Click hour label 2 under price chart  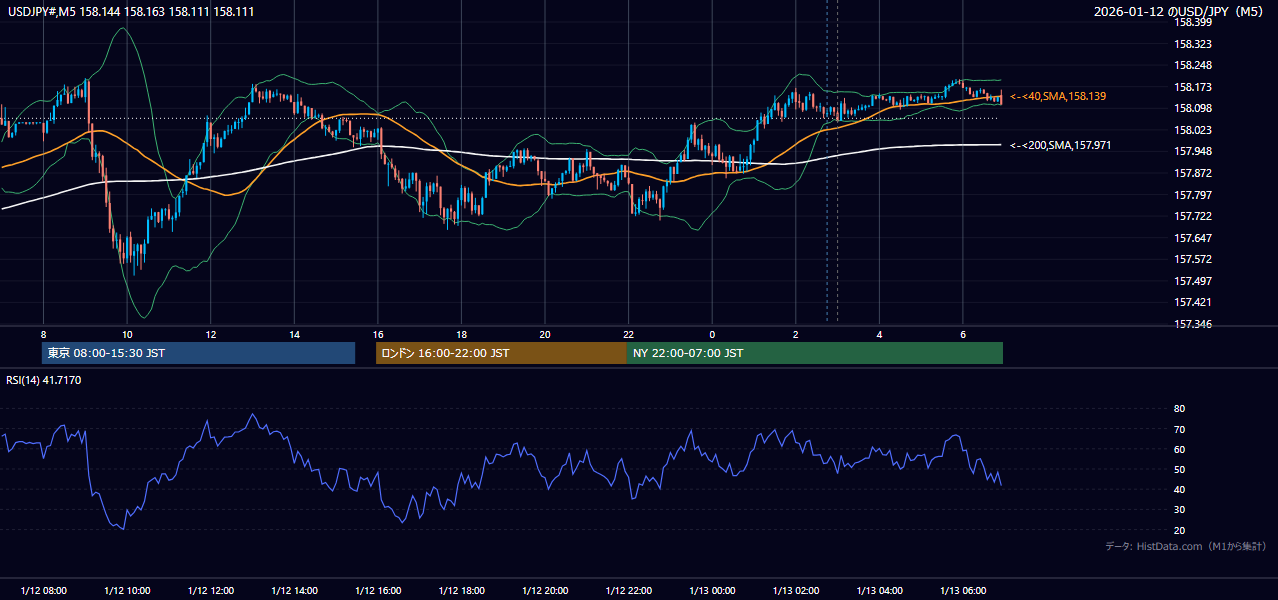click(x=795, y=334)
